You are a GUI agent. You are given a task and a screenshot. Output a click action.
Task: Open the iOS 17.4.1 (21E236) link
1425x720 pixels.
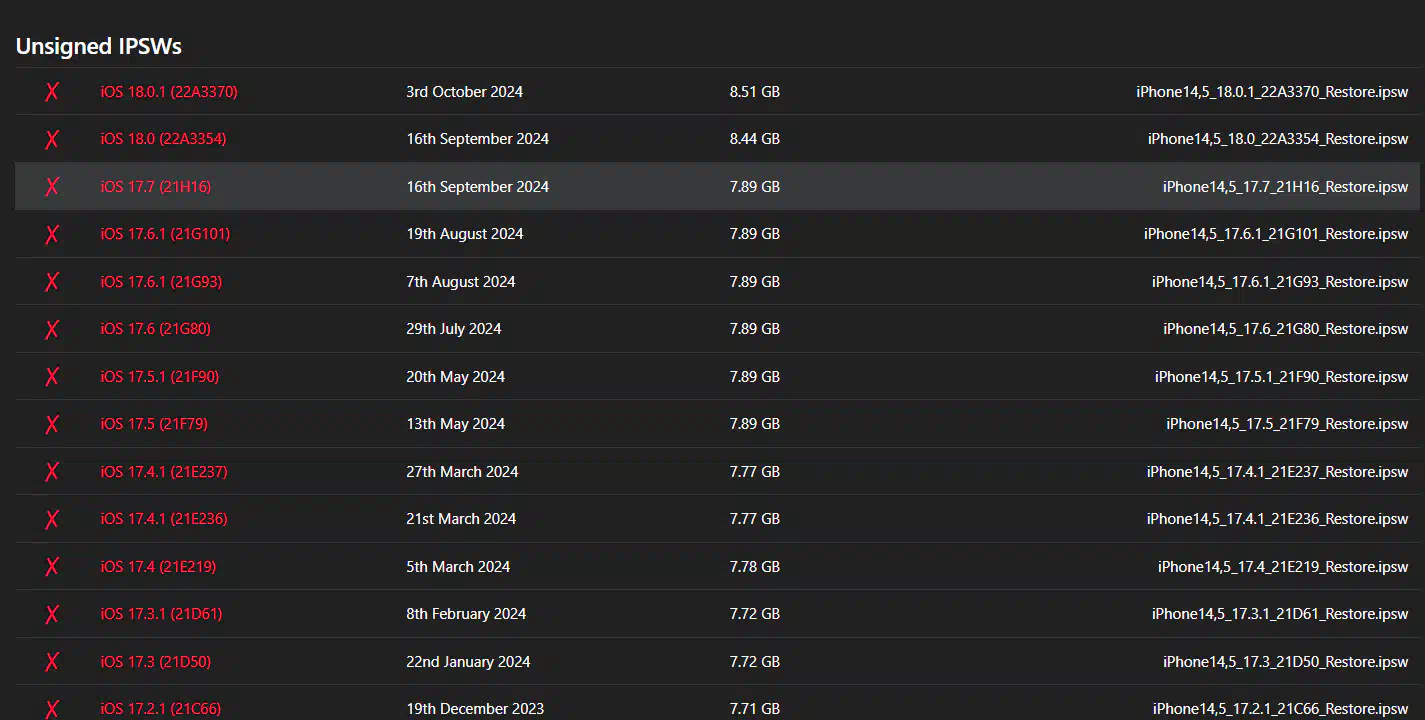coord(164,519)
